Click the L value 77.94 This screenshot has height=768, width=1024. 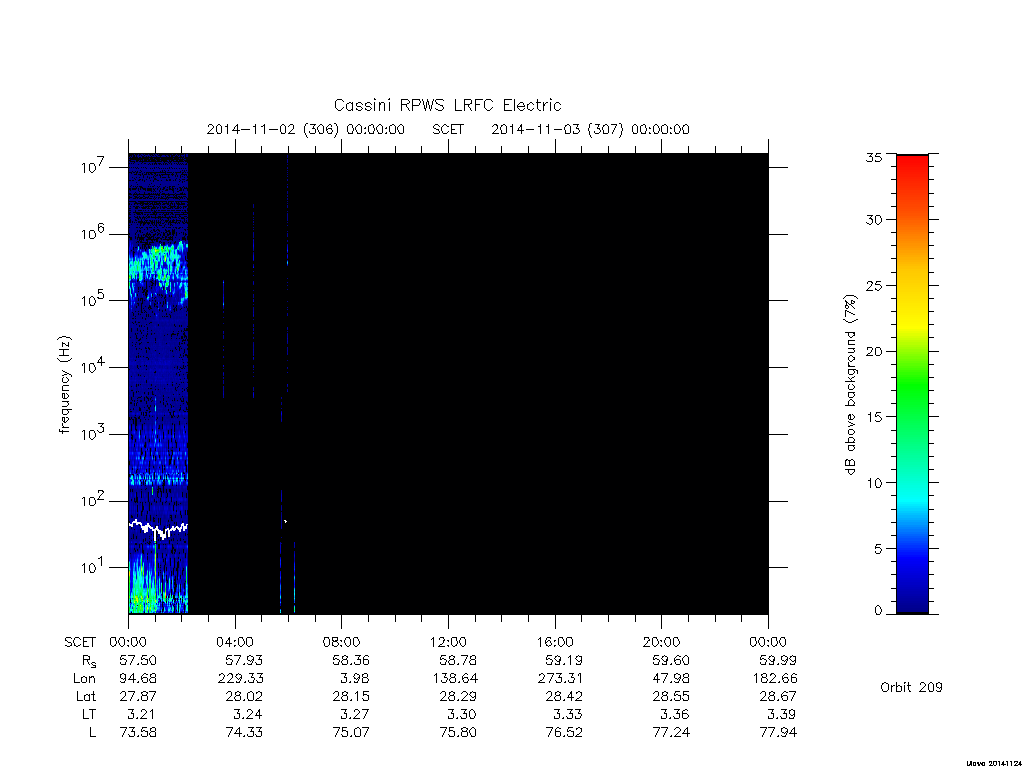click(x=778, y=732)
